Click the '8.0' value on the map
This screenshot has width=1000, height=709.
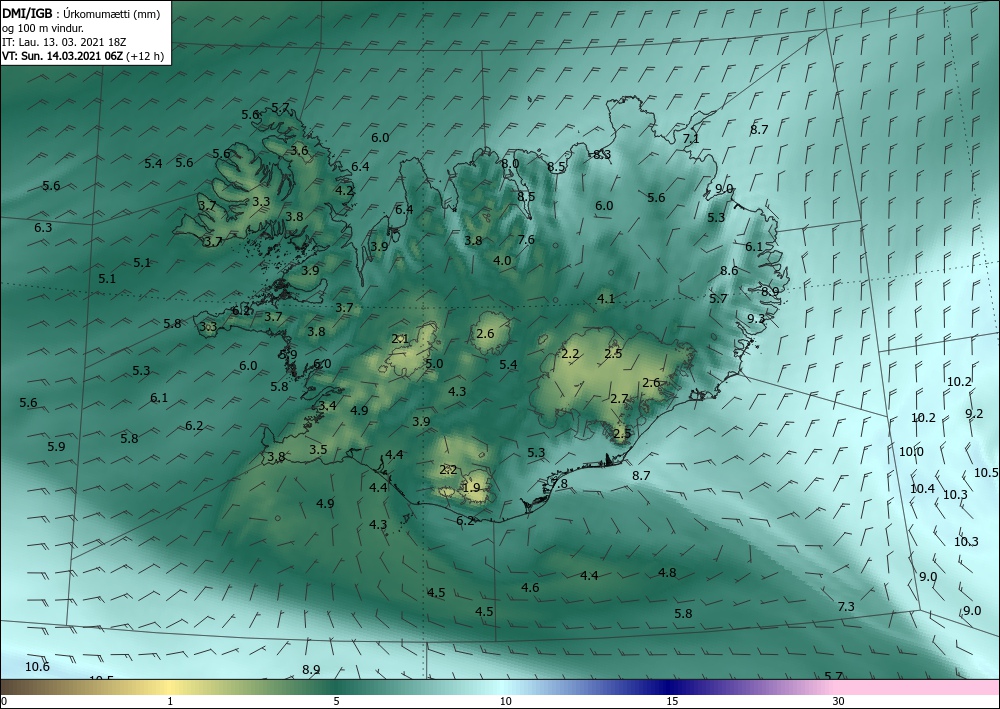pyautogui.click(x=510, y=163)
